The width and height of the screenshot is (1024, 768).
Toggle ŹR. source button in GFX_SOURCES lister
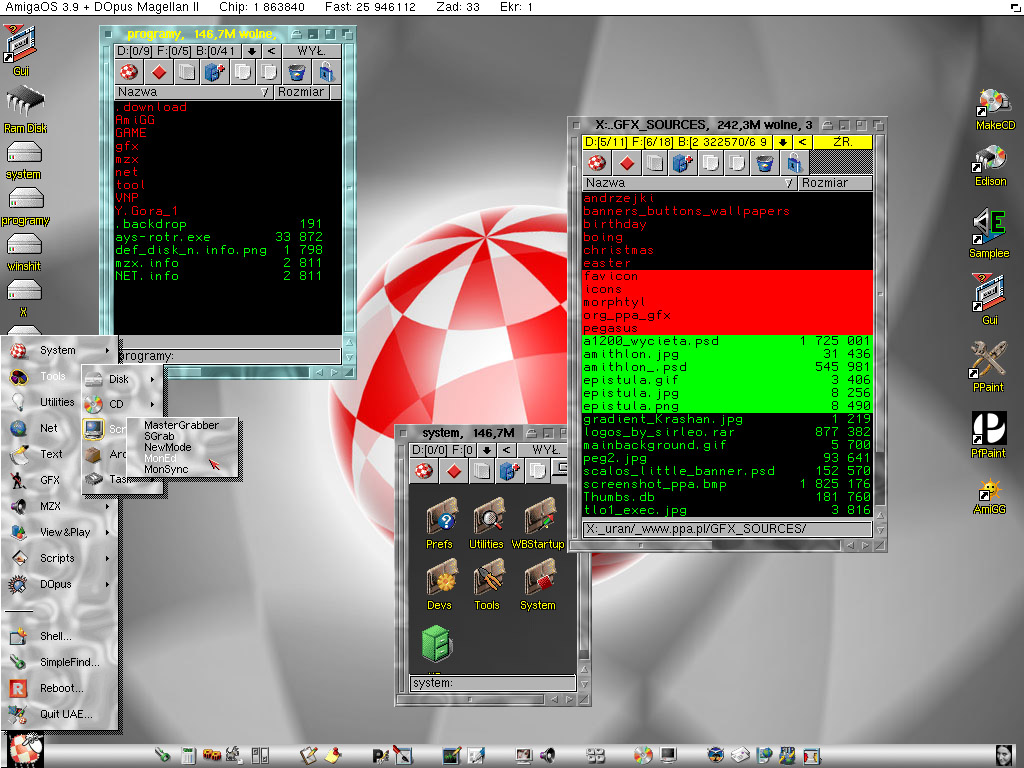click(842, 142)
